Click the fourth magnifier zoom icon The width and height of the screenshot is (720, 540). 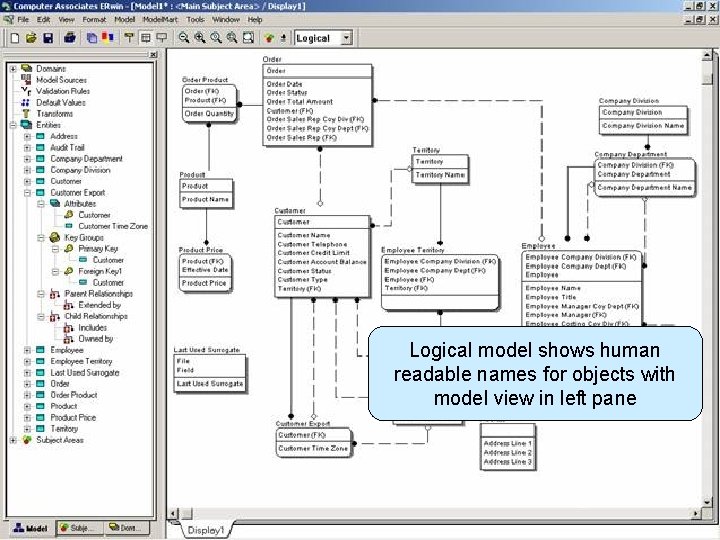[x=232, y=38]
